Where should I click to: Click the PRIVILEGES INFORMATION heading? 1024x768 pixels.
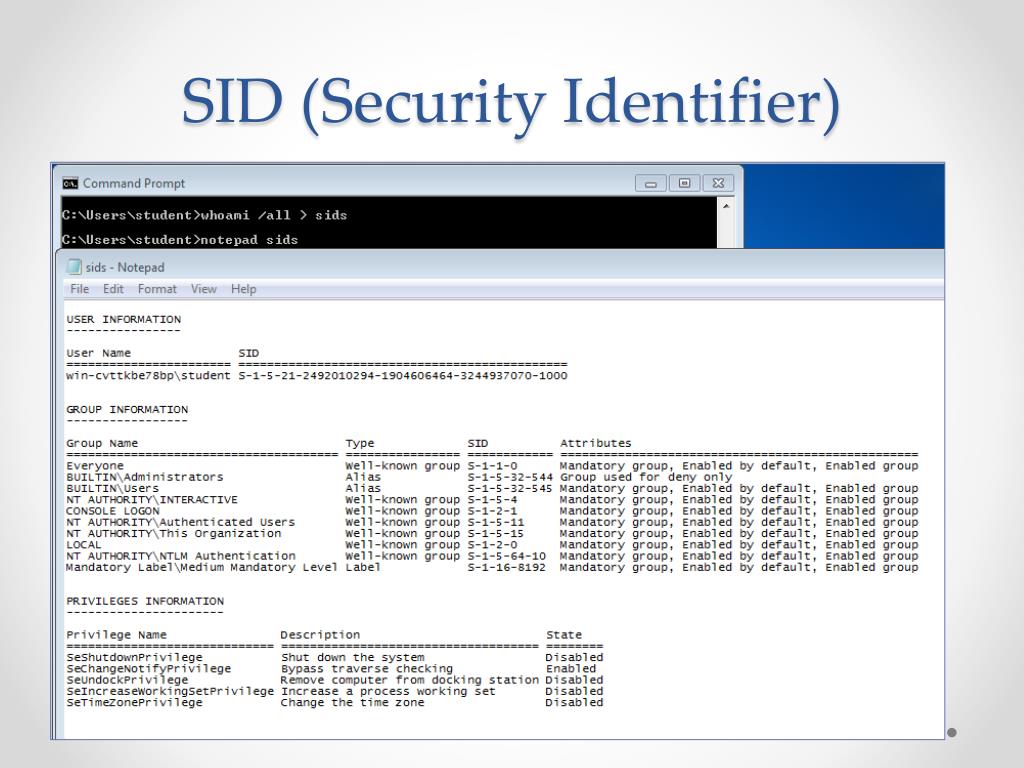pos(145,601)
